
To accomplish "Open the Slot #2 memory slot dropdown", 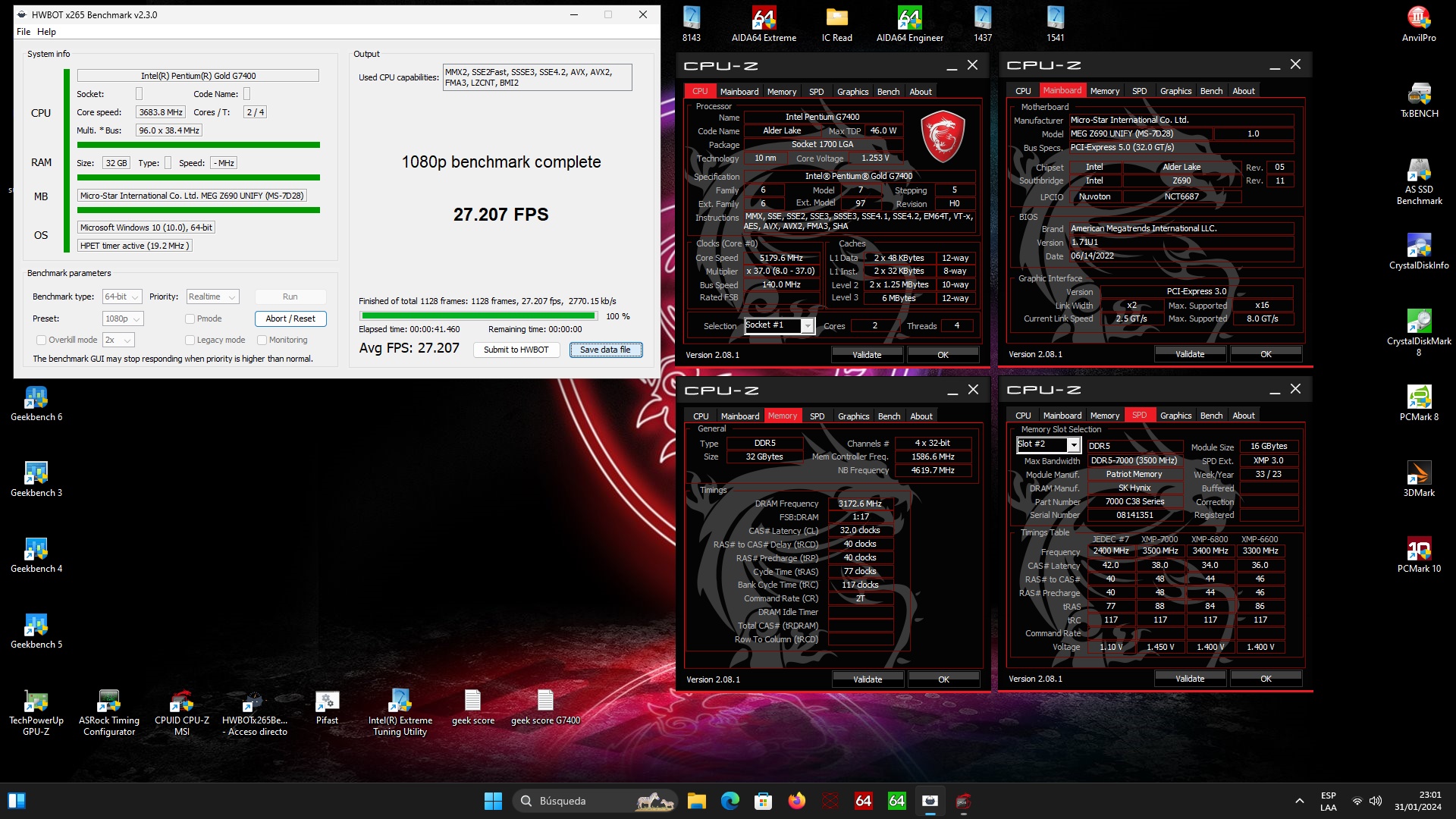I will pyautogui.click(x=1048, y=445).
